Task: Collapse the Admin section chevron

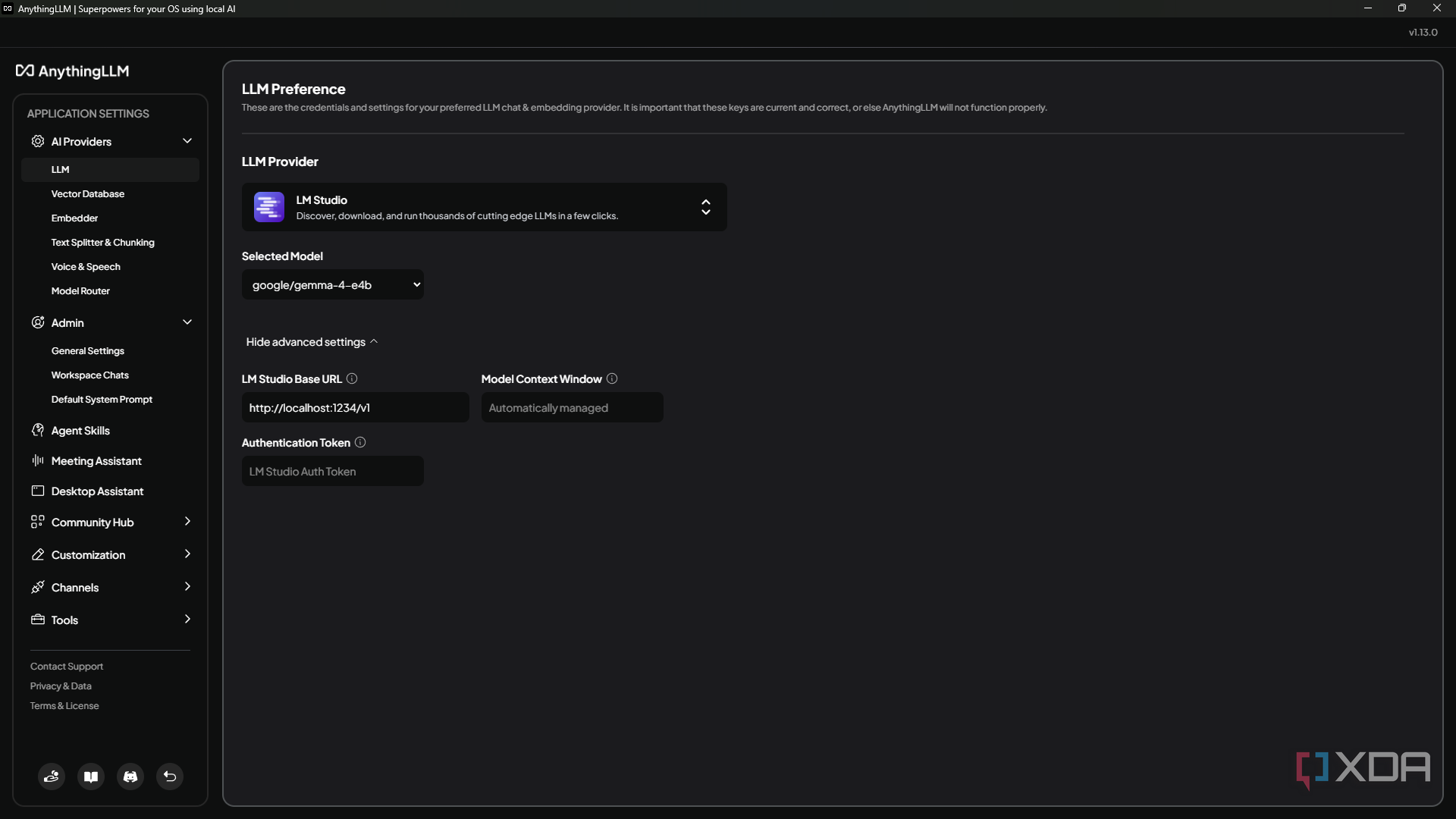Action: [187, 322]
